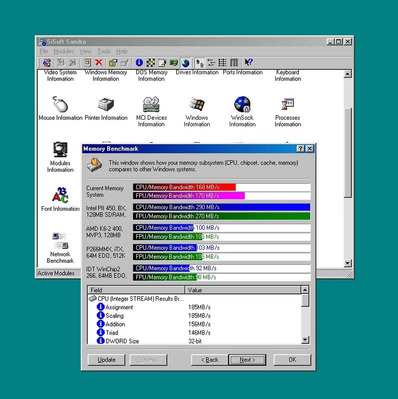This screenshot has height=399, width=398.
Task: Open the Modules menu
Action: click(x=64, y=51)
